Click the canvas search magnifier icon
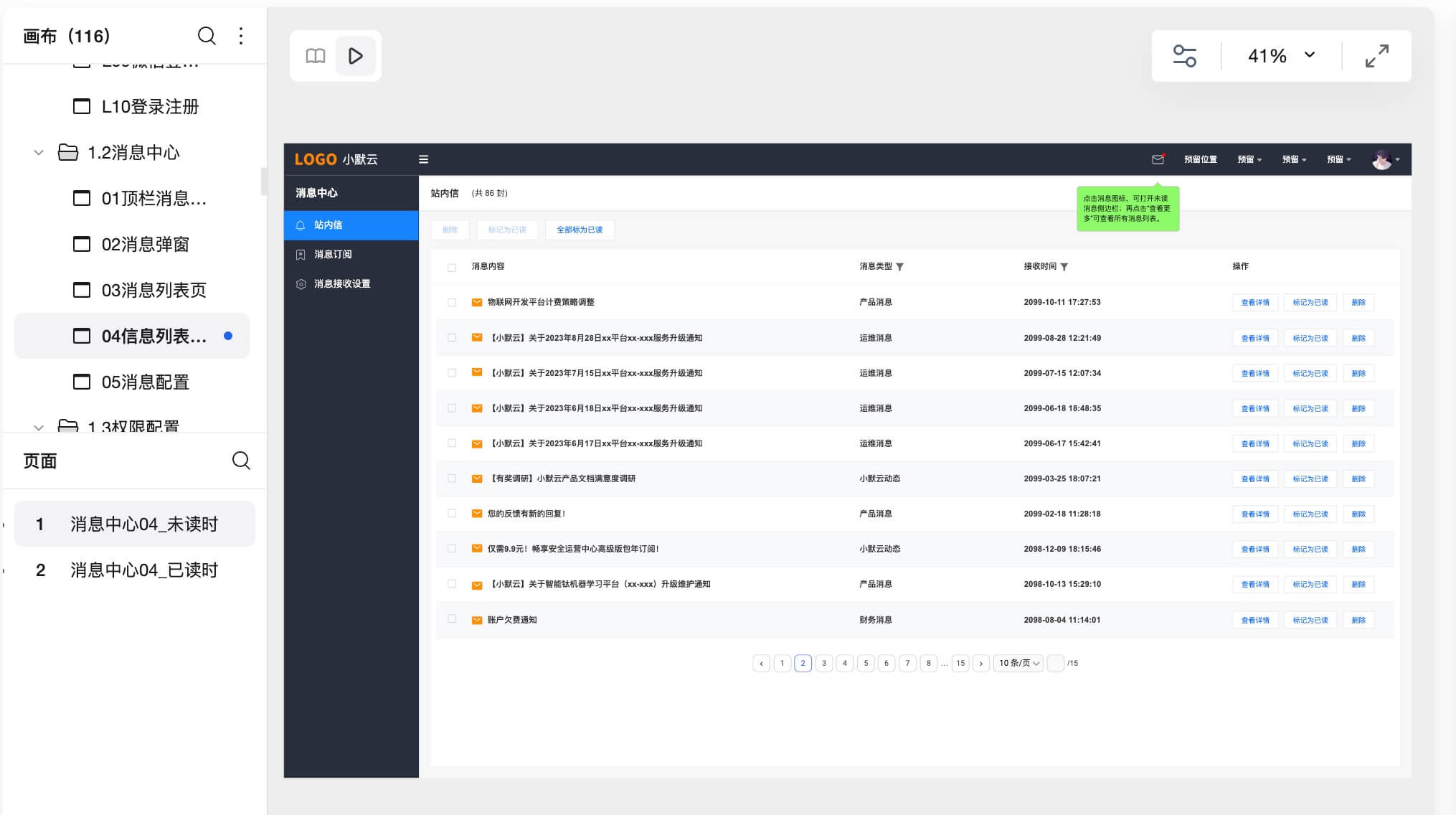 coord(207,36)
